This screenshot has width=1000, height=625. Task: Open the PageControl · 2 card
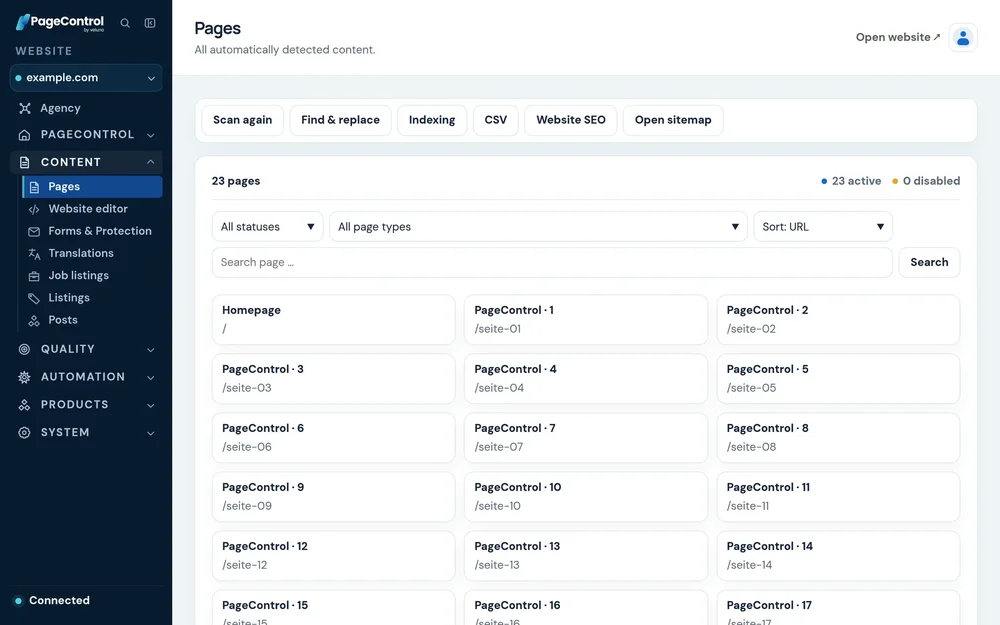(x=838, y=320)
